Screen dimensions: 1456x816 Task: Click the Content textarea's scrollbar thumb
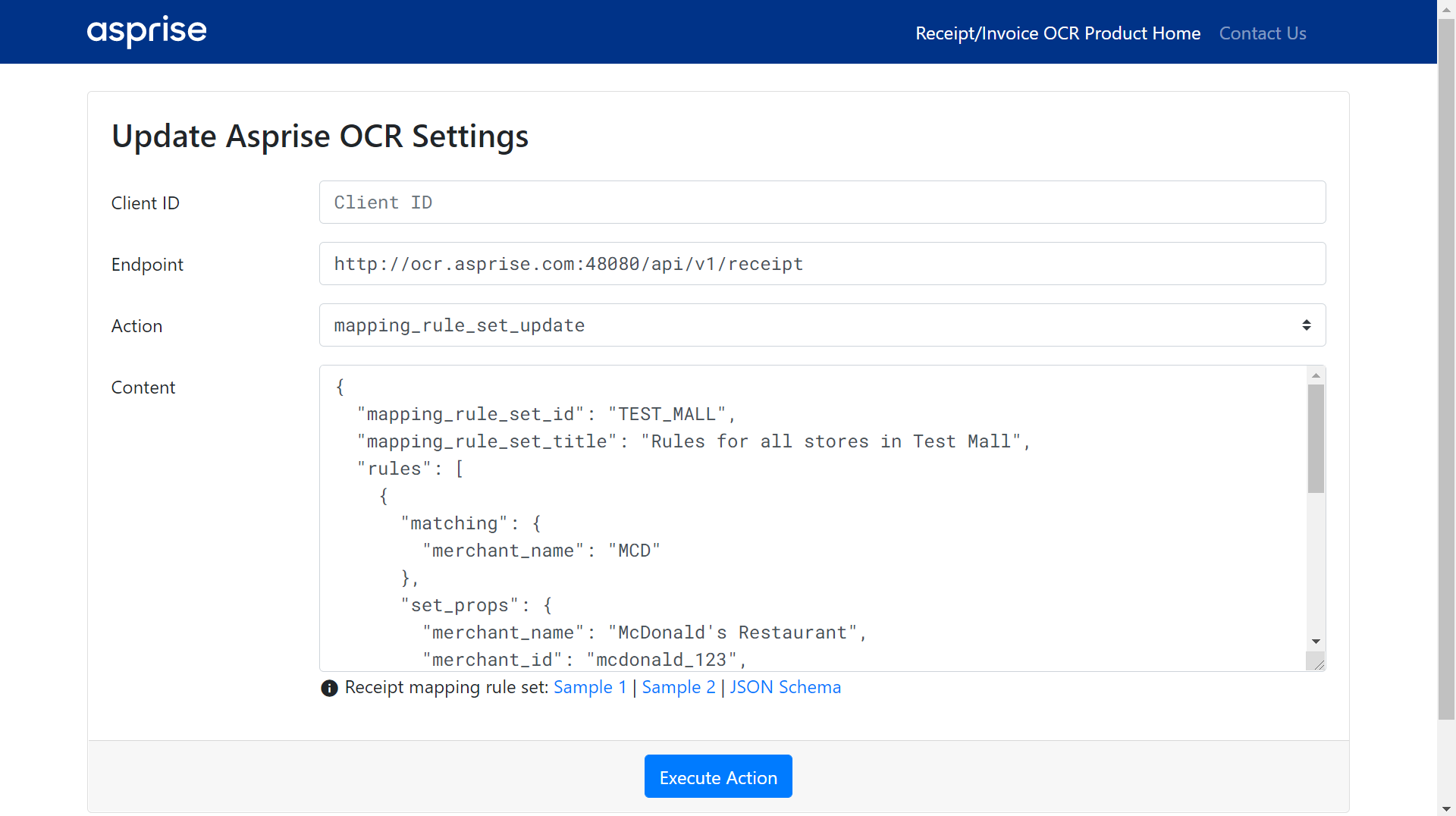[1316, 438]
